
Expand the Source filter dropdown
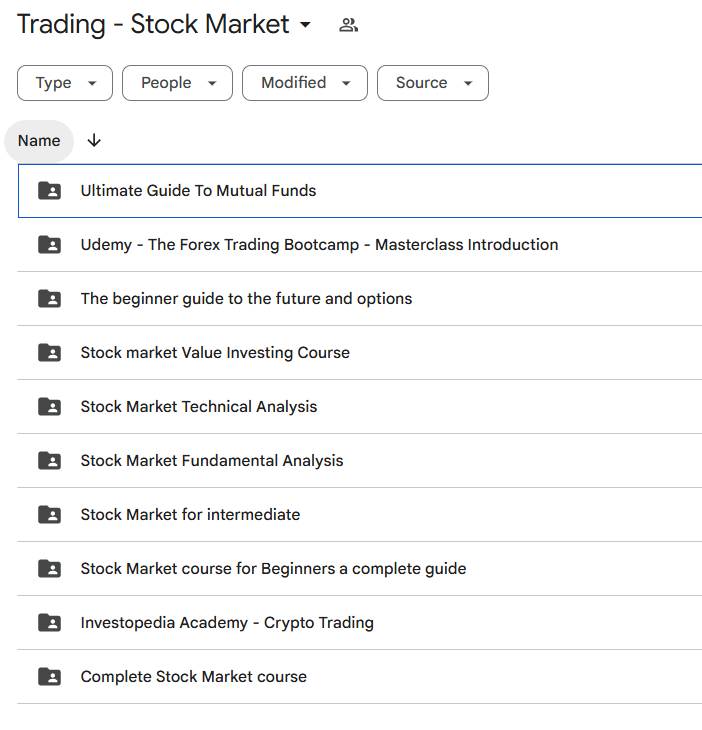point(433,83)
